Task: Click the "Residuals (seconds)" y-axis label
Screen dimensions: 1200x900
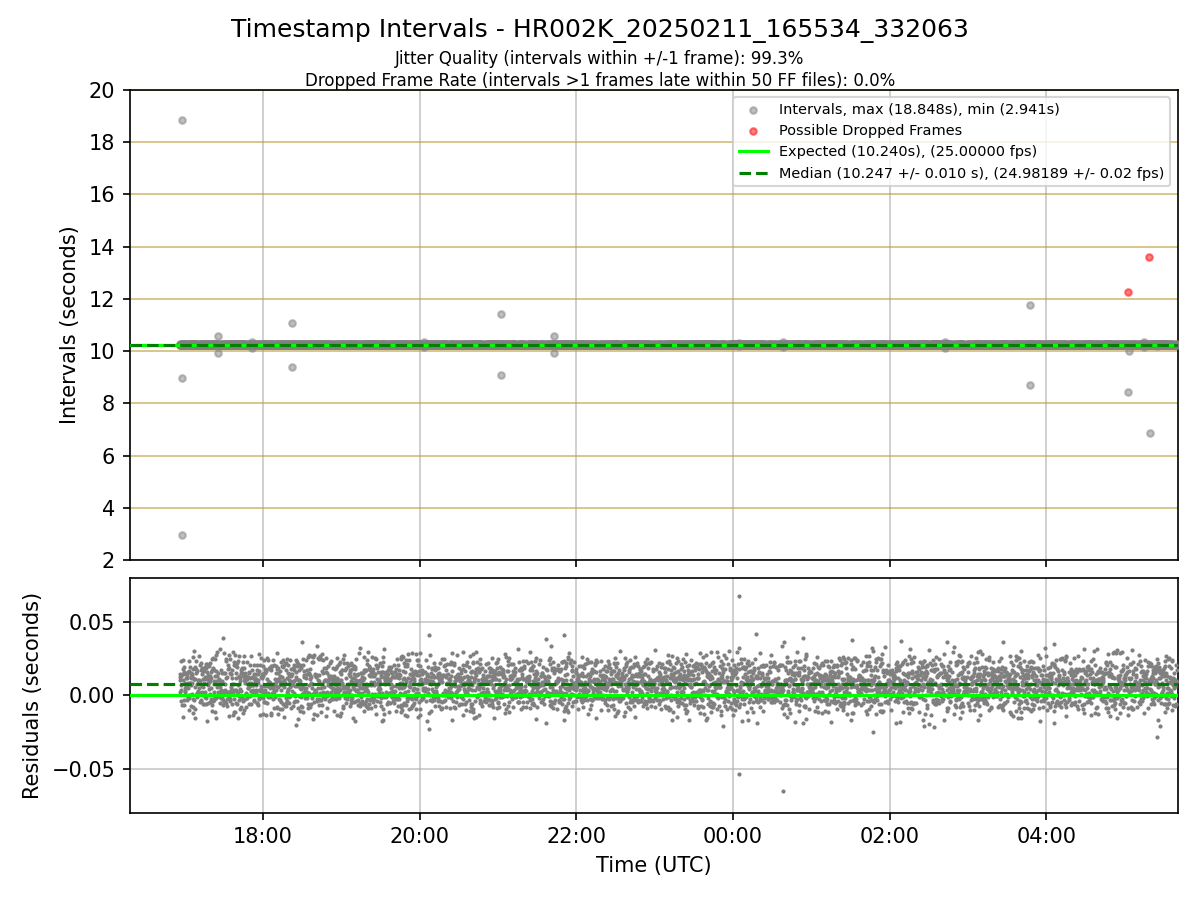Action: click(x=32, y=696)
